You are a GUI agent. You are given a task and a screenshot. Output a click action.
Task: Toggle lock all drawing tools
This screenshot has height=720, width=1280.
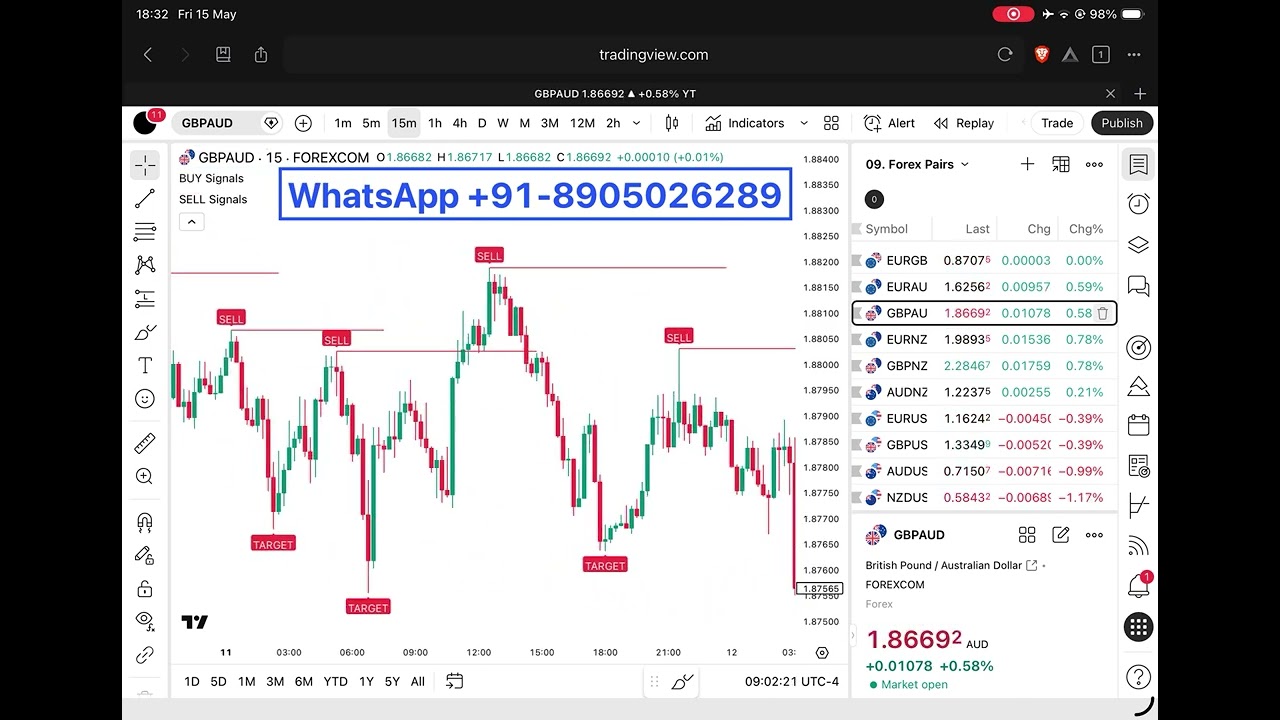(x=145, y=588)
